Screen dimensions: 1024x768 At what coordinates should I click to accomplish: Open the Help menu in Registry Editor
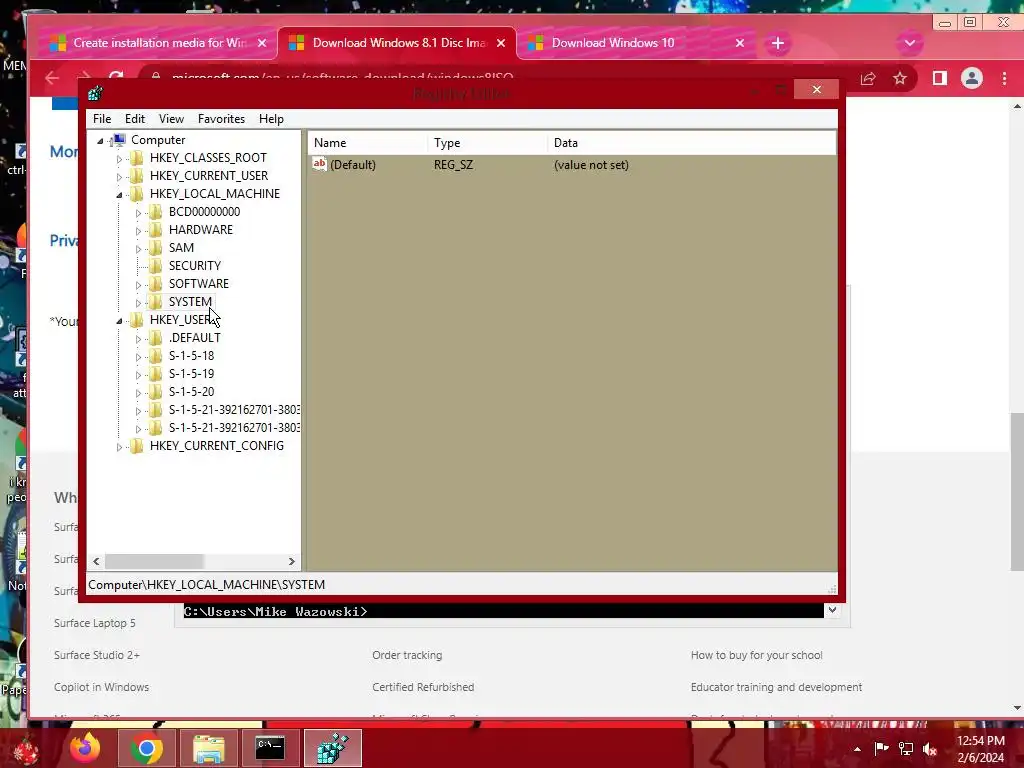coord(271,119)
